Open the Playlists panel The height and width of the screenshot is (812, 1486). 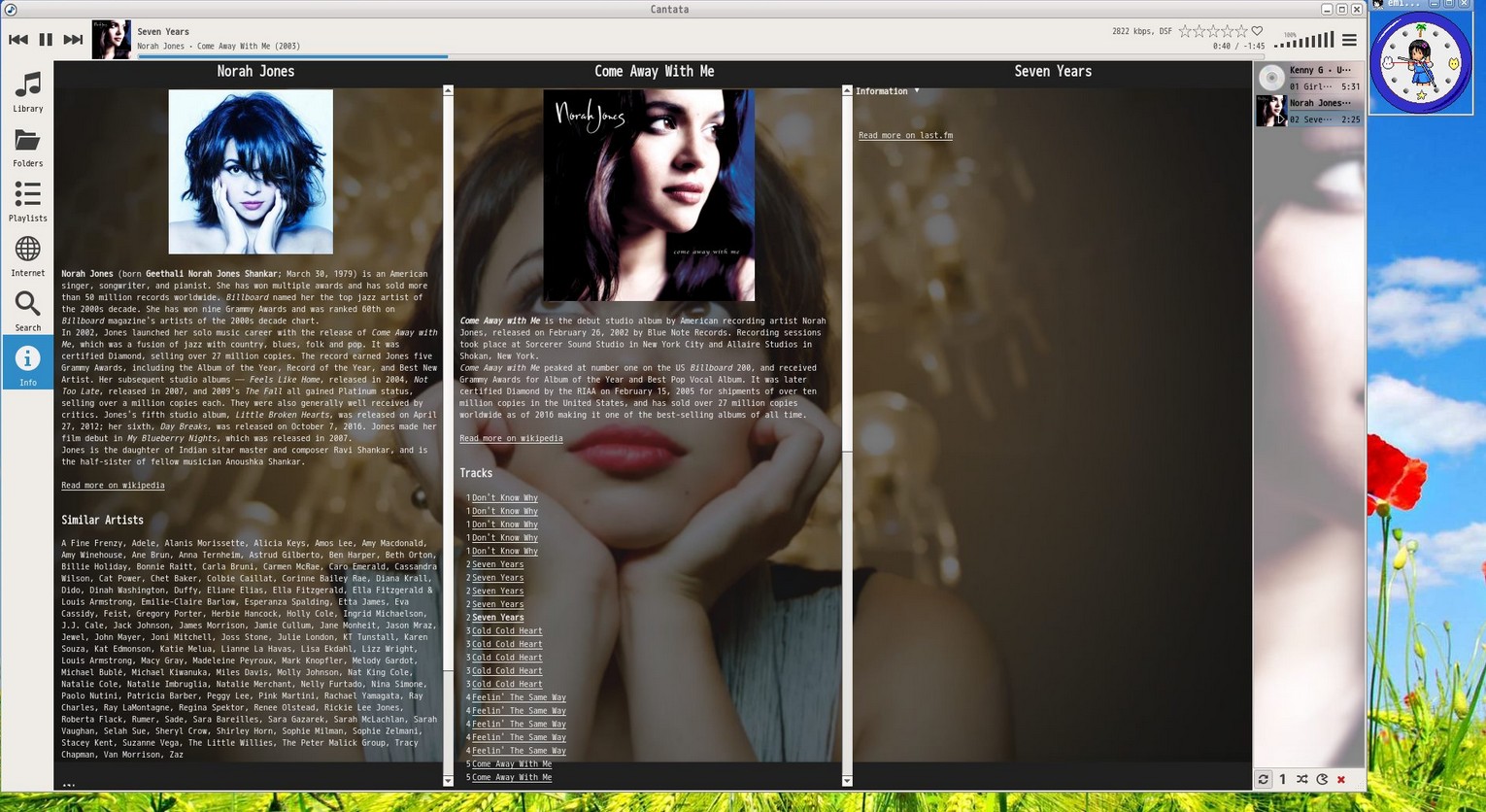pos(27,202)
